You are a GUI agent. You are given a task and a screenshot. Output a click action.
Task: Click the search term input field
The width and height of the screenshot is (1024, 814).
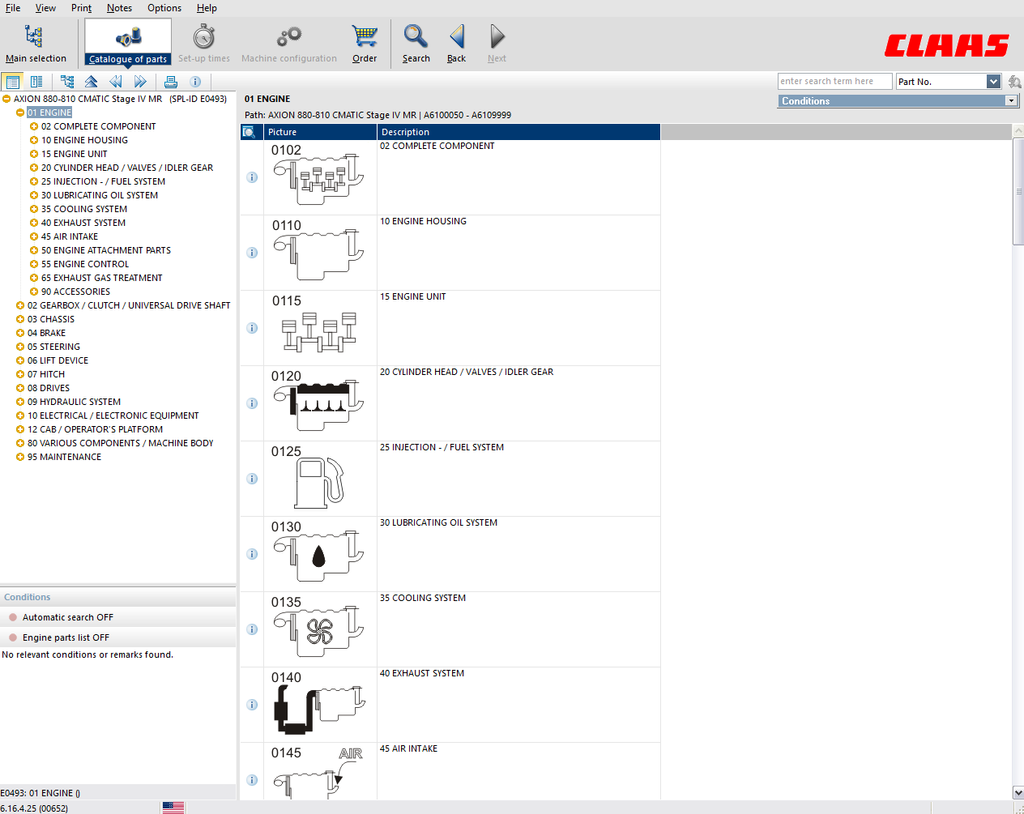coord(835,82)
